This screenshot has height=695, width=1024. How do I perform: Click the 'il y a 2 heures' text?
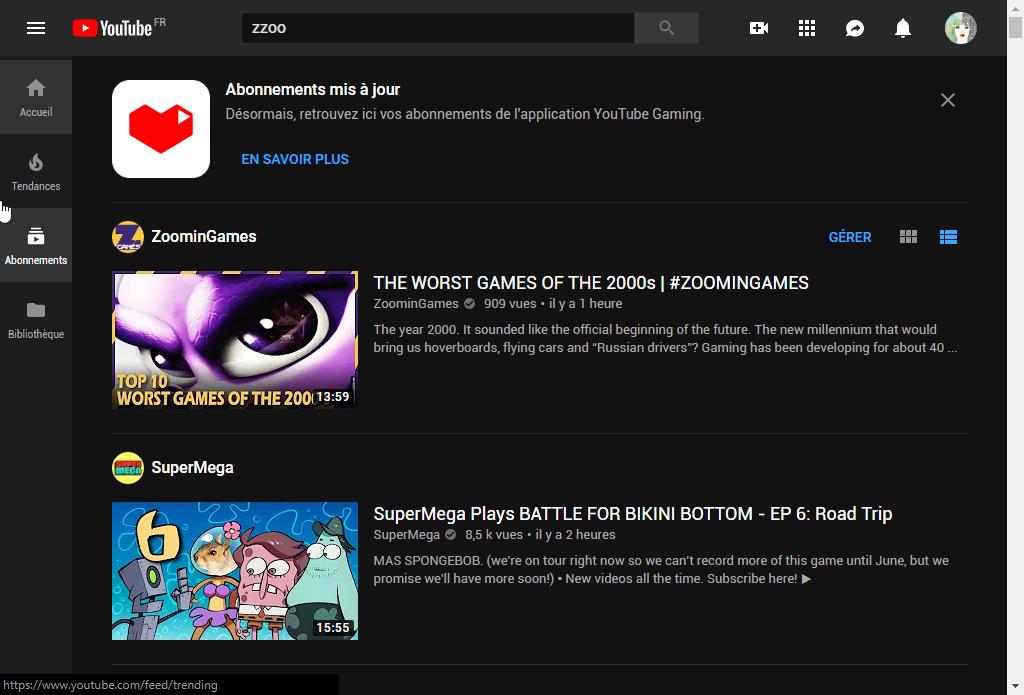click(x=575, y=535)
